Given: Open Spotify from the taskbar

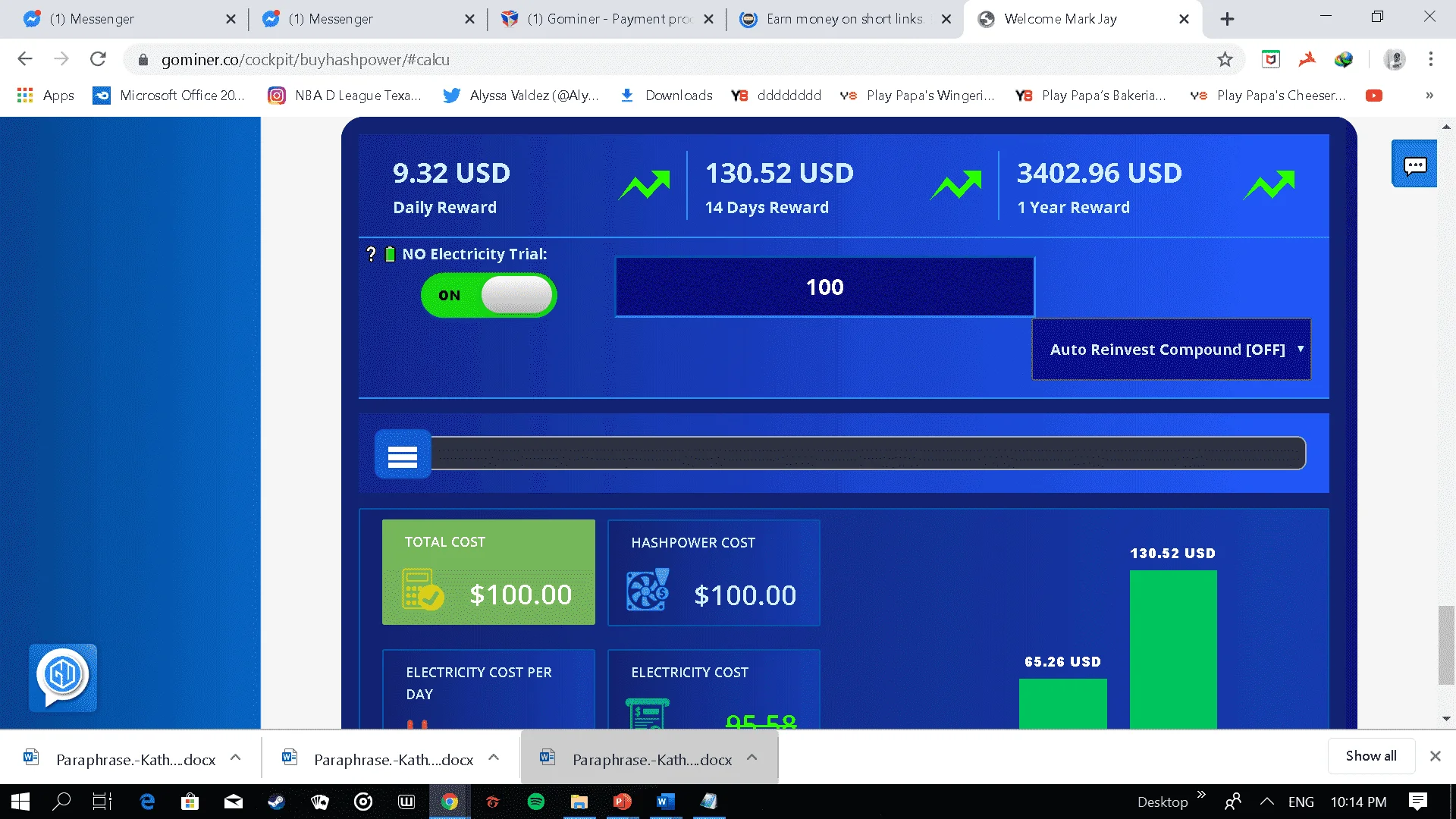Looking at the screenshot, I should 536,802.
